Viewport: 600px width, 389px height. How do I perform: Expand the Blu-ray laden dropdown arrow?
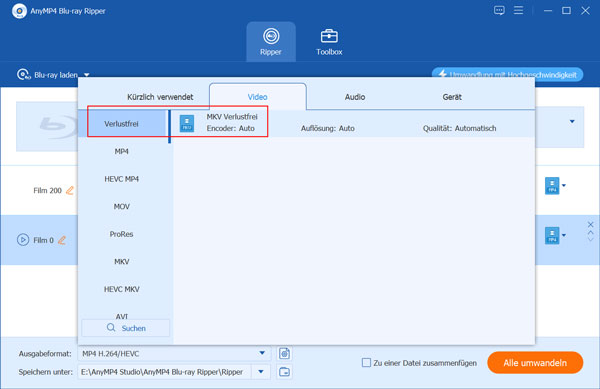click(86, 75)
